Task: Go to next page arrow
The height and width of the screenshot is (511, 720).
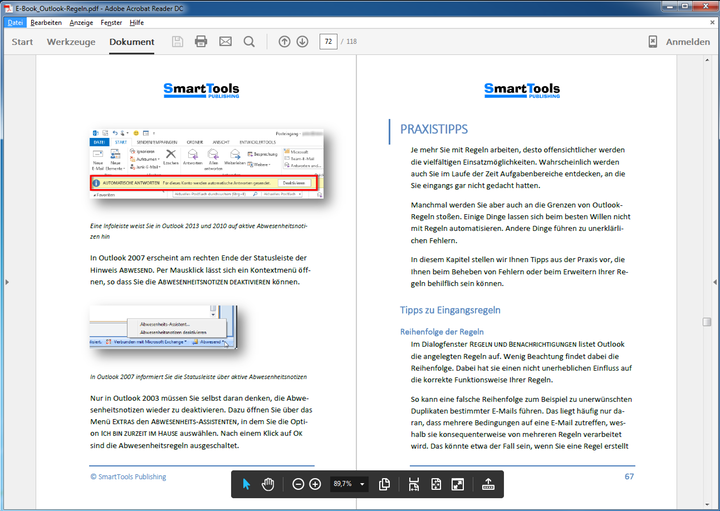Action: [302, 42]
